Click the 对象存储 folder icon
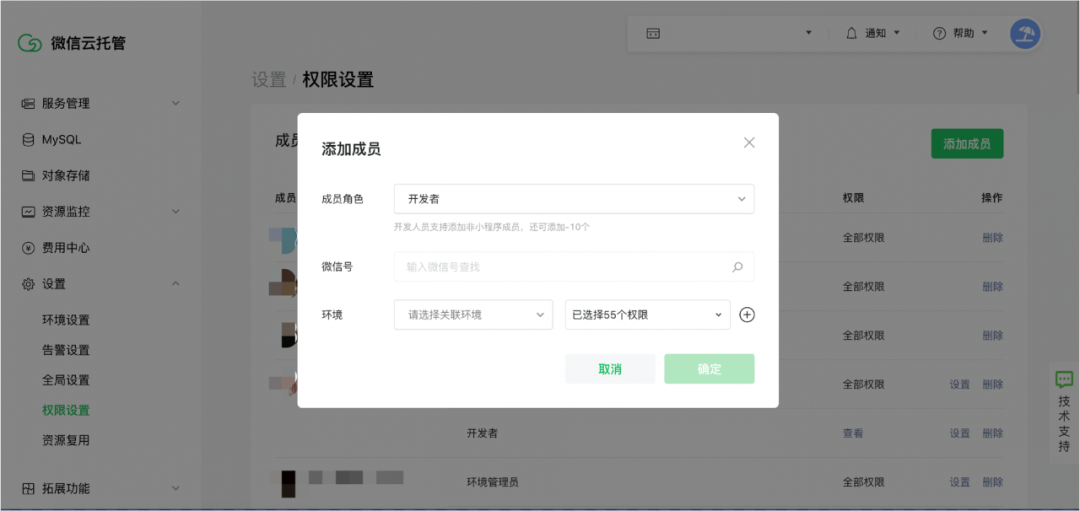 click(28, 176)
